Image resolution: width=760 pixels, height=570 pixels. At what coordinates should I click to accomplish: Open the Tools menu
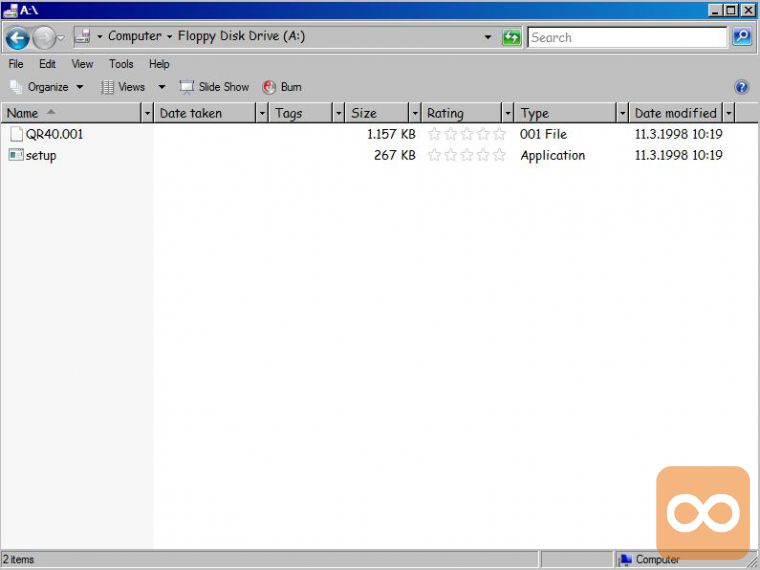(x=121, y=64)
